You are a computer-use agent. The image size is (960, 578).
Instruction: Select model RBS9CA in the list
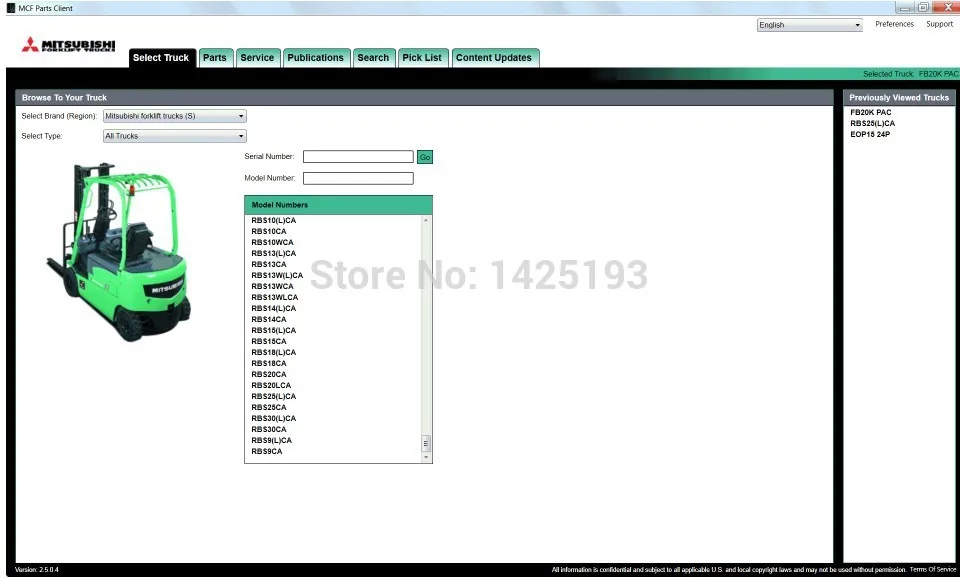[267, 452]
